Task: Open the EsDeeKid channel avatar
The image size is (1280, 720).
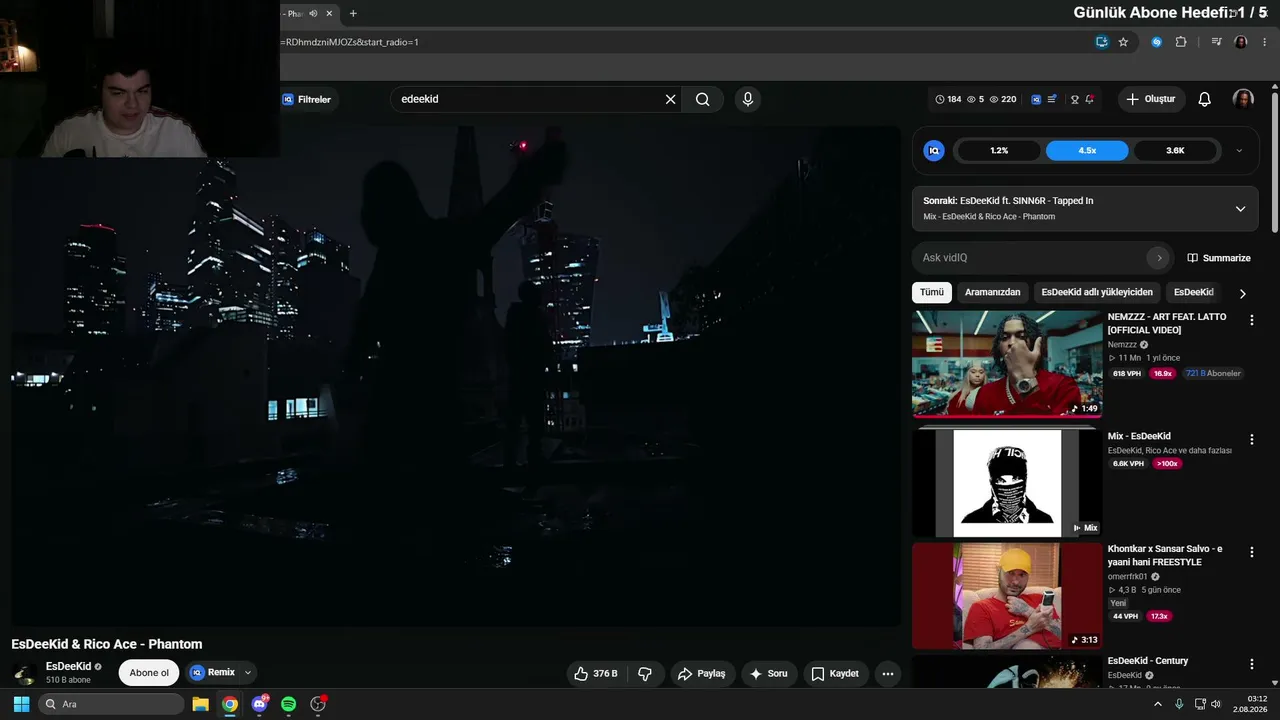Action: [24, 673]
